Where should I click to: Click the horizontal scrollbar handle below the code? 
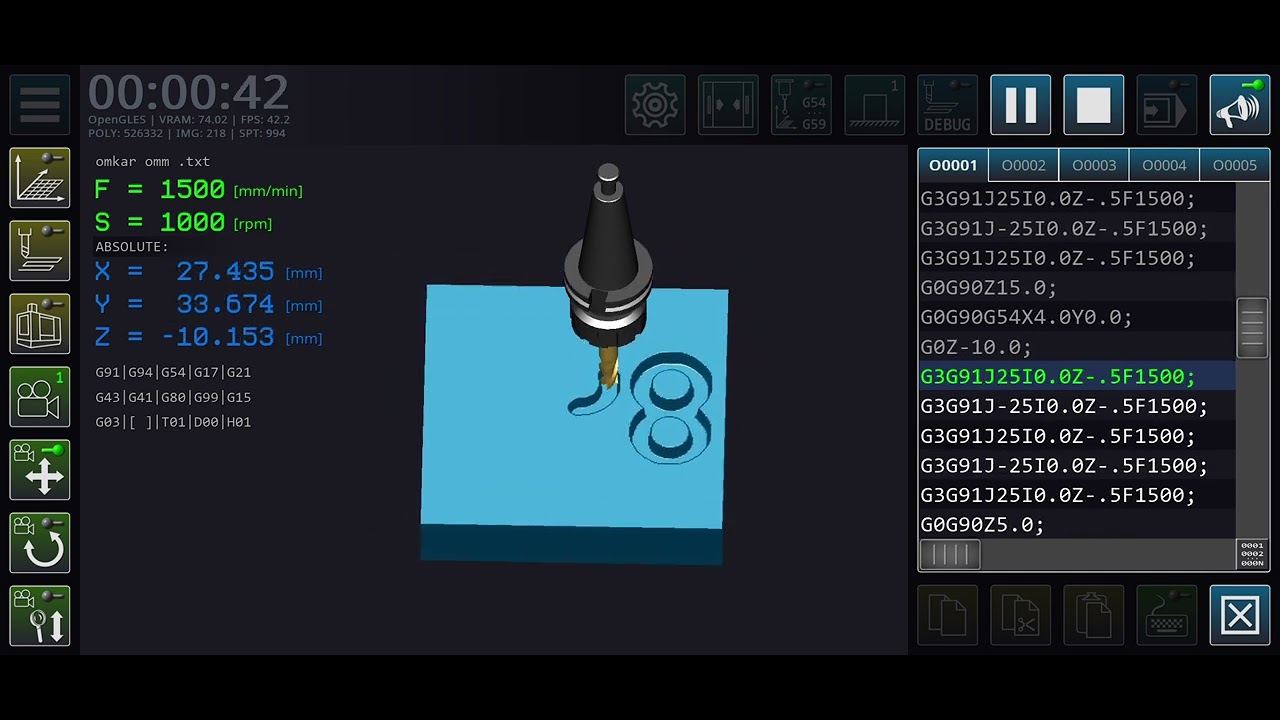coord(950,555)
